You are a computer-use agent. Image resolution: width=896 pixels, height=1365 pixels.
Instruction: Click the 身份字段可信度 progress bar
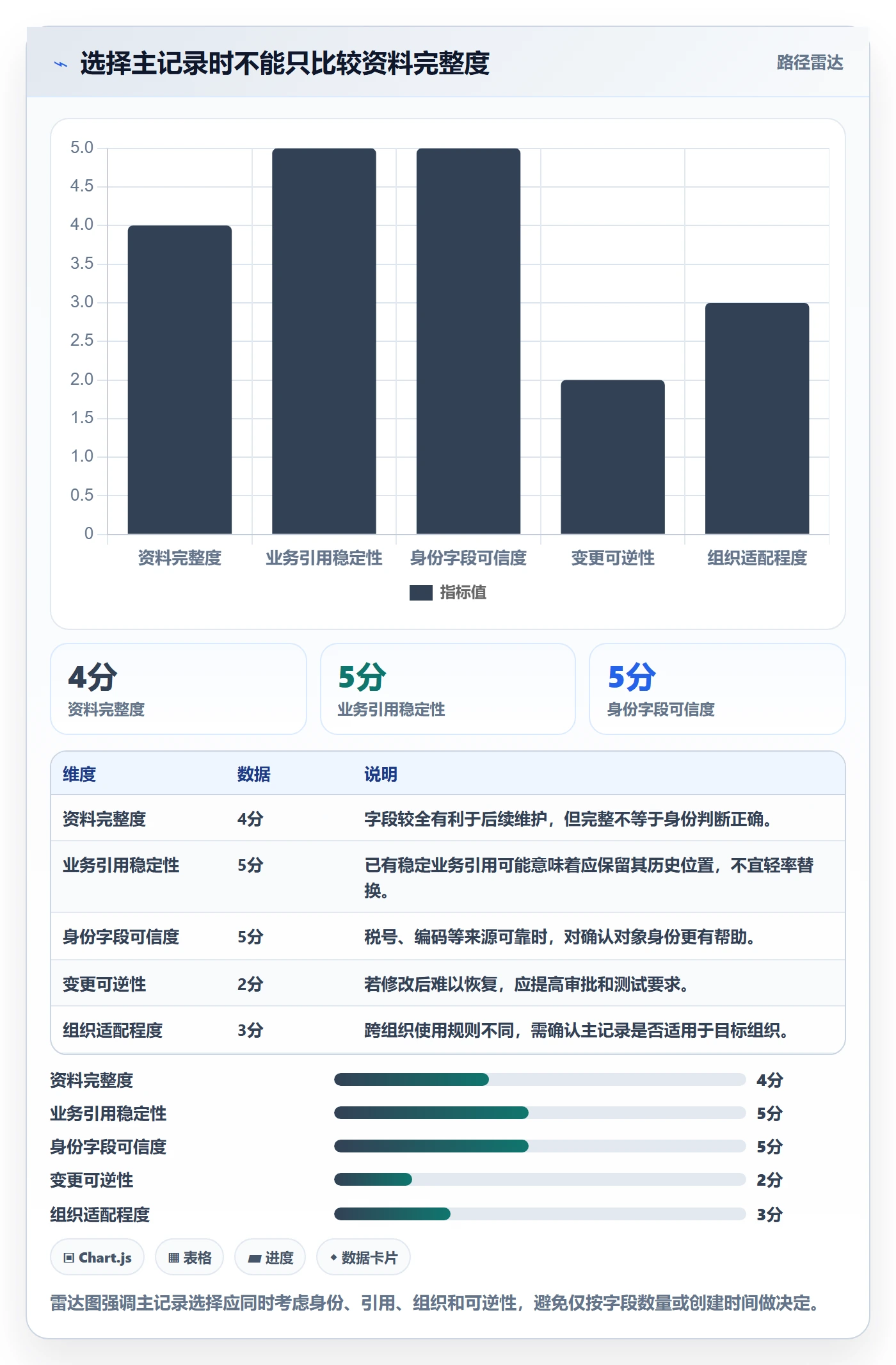pos(540,1146)
